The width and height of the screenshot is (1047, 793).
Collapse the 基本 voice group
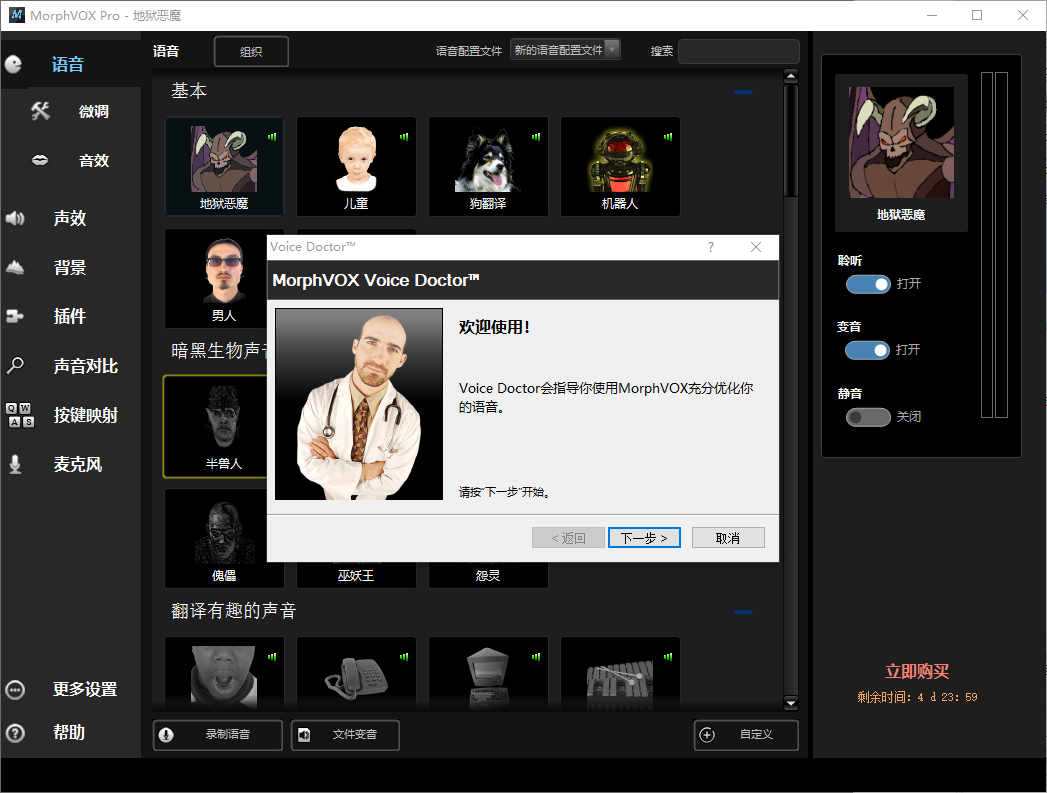[743, 92]
